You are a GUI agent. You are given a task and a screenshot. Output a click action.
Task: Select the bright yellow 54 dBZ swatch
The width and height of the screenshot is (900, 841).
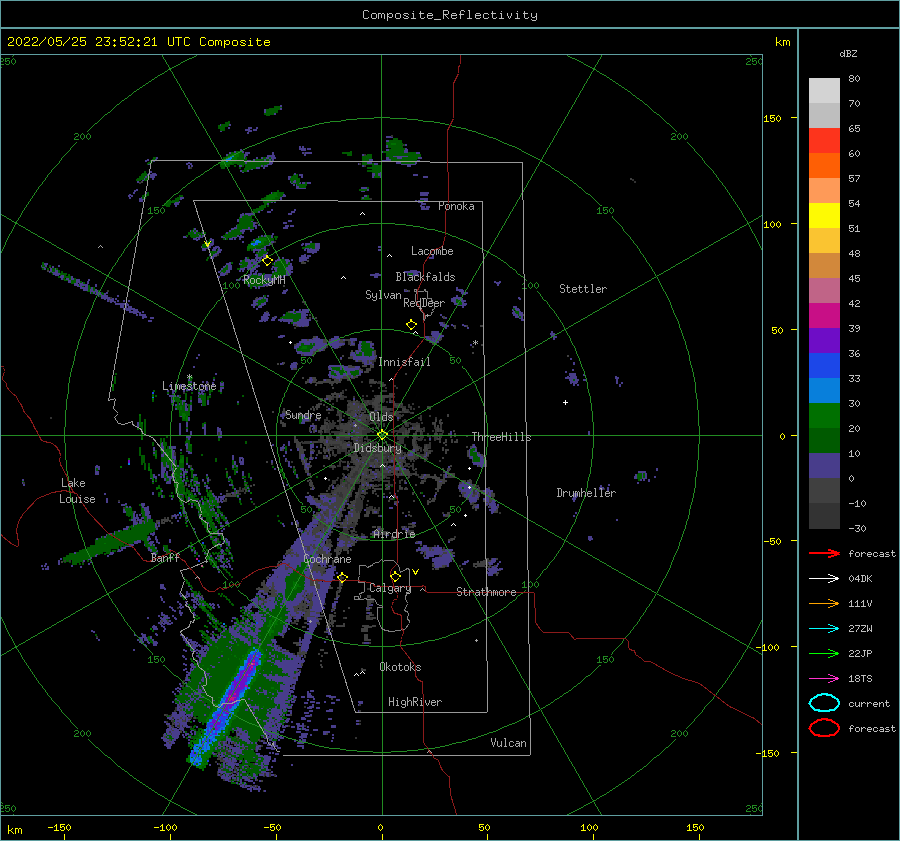tap(824, 215)
